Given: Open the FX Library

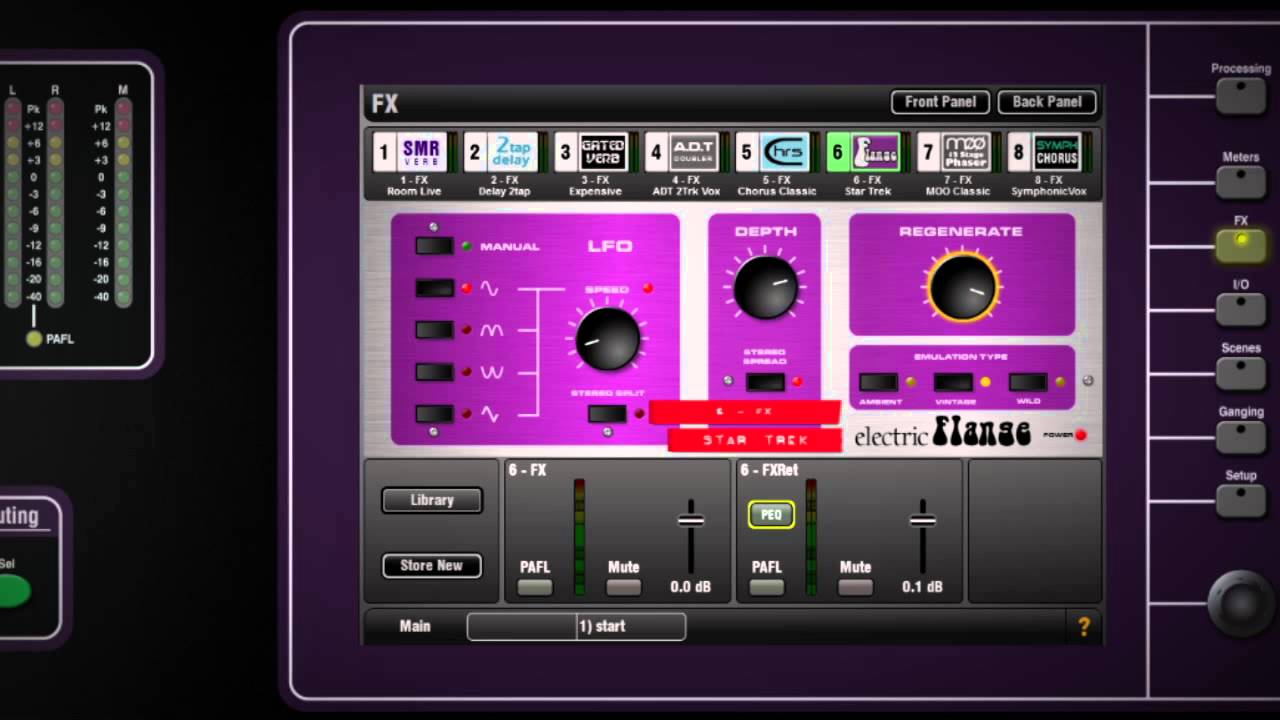Looking at the screenshot, I should tap(432, 501).
